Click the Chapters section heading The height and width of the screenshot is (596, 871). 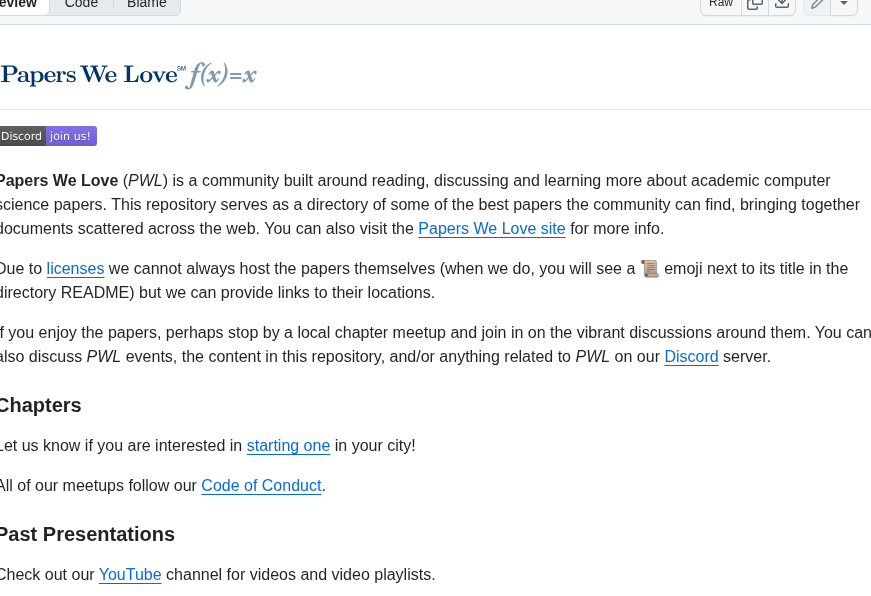[41, 405]
